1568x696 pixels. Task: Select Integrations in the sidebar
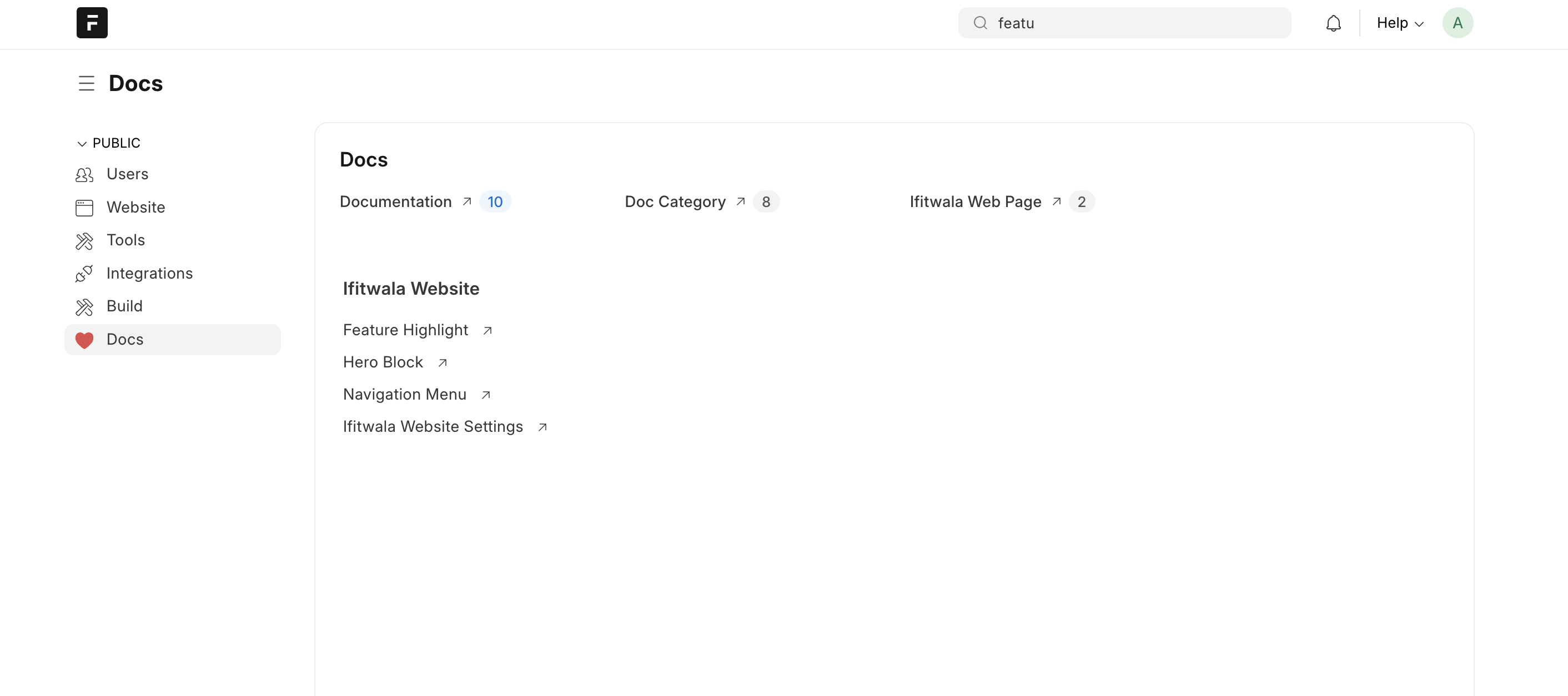(x=149, y=273)
